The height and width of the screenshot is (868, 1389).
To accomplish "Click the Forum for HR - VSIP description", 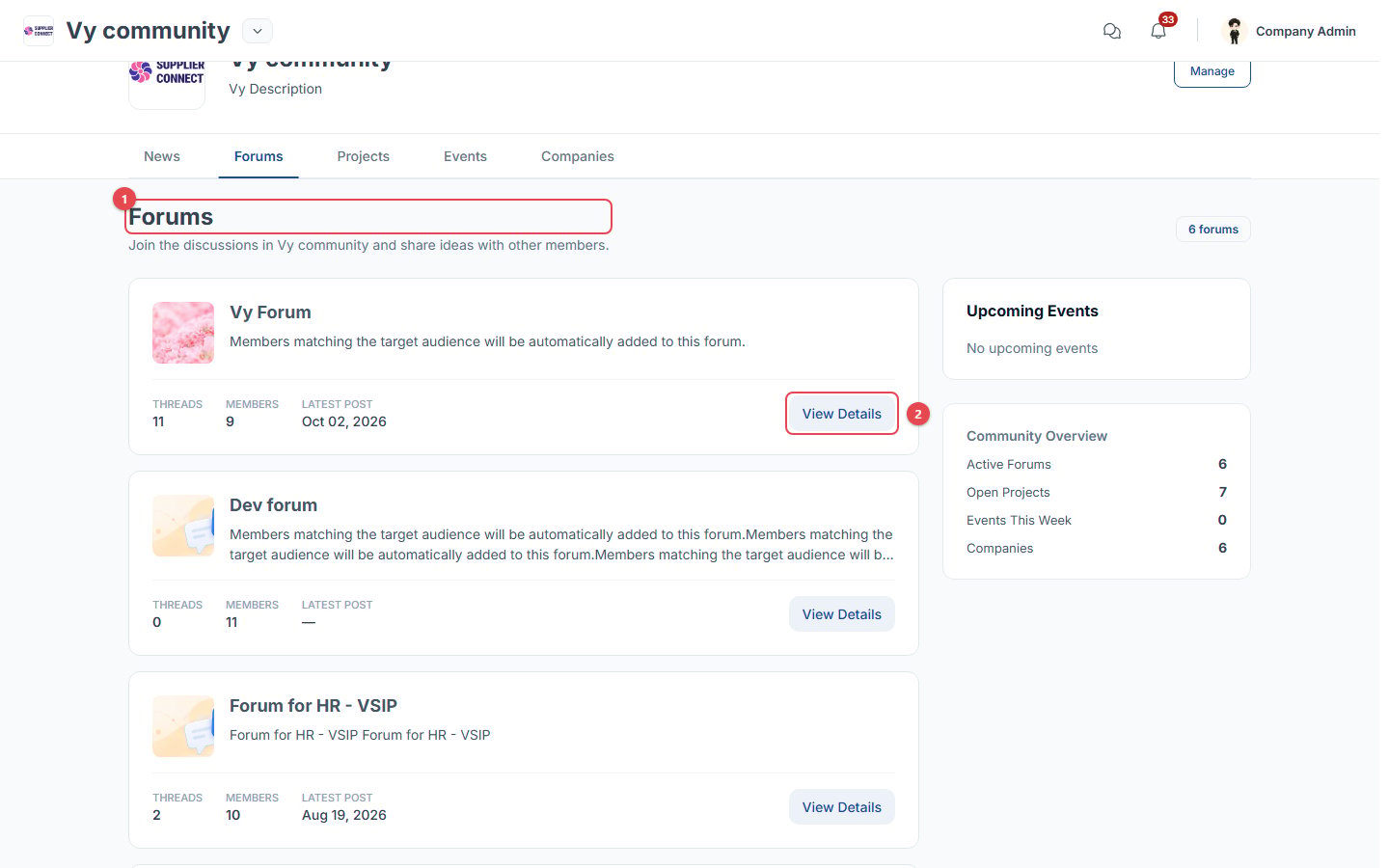I will click(360, 735).
